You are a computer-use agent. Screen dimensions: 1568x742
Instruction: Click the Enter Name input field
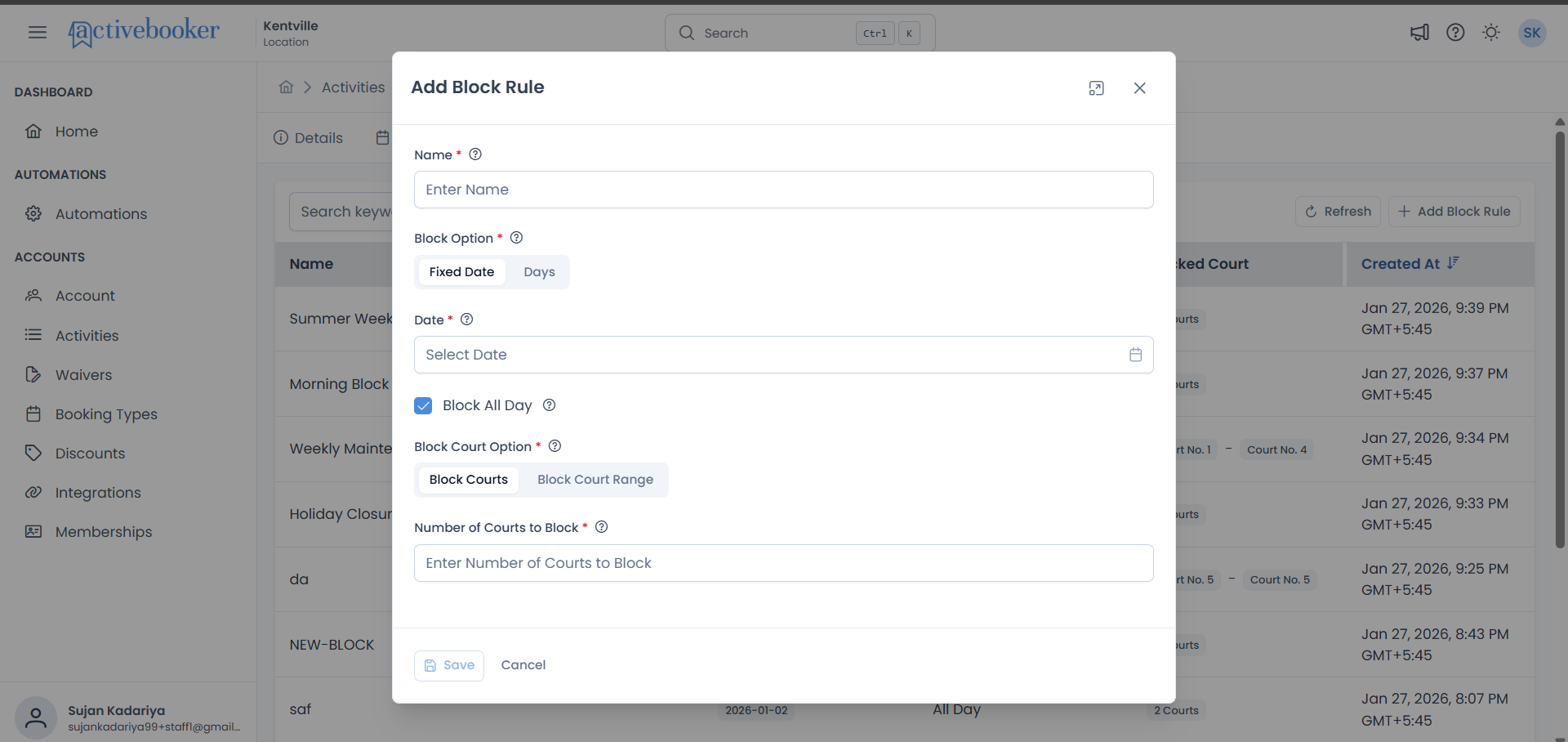(x=784, y=190)
